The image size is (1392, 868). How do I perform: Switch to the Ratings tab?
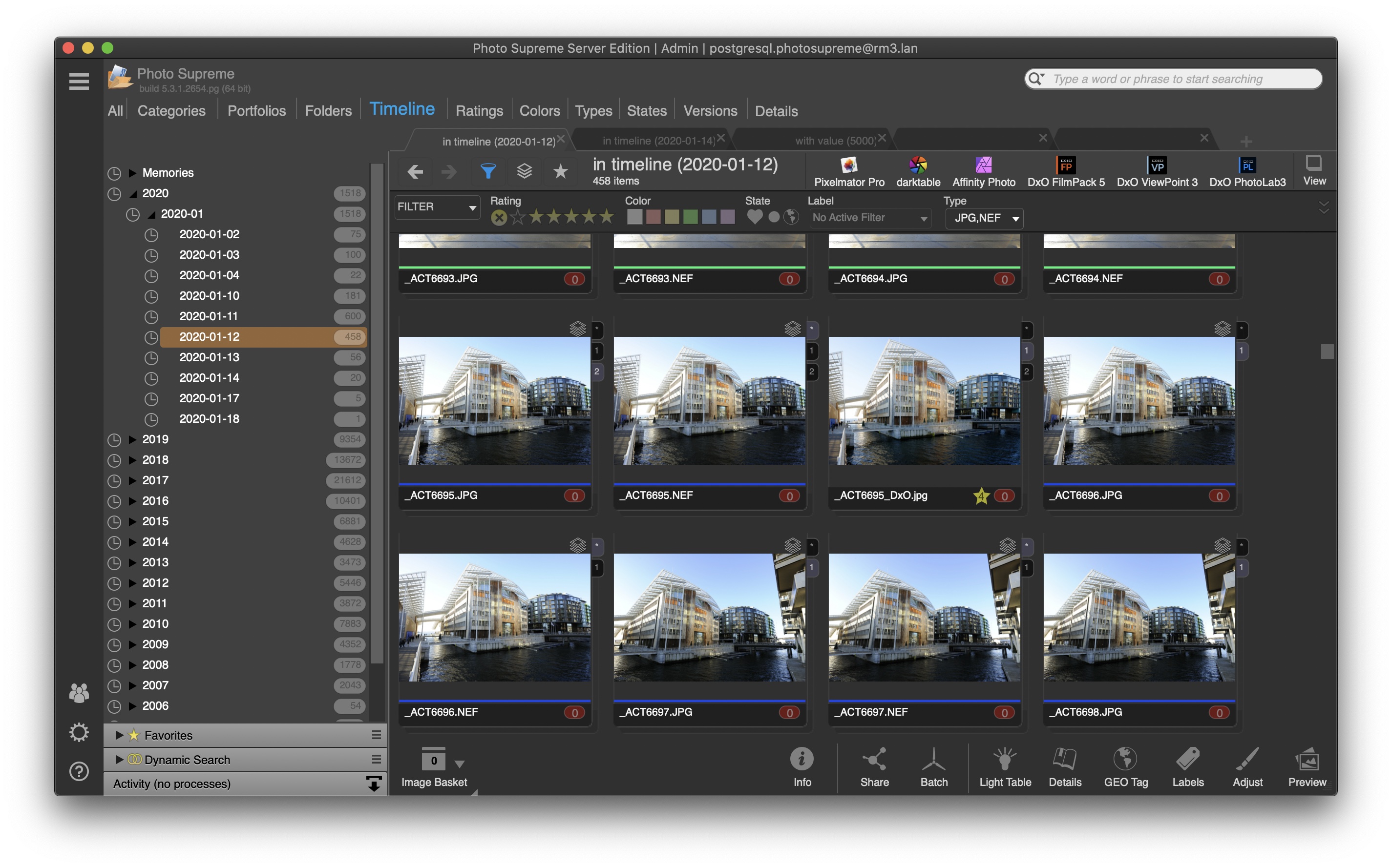point(479,111)
